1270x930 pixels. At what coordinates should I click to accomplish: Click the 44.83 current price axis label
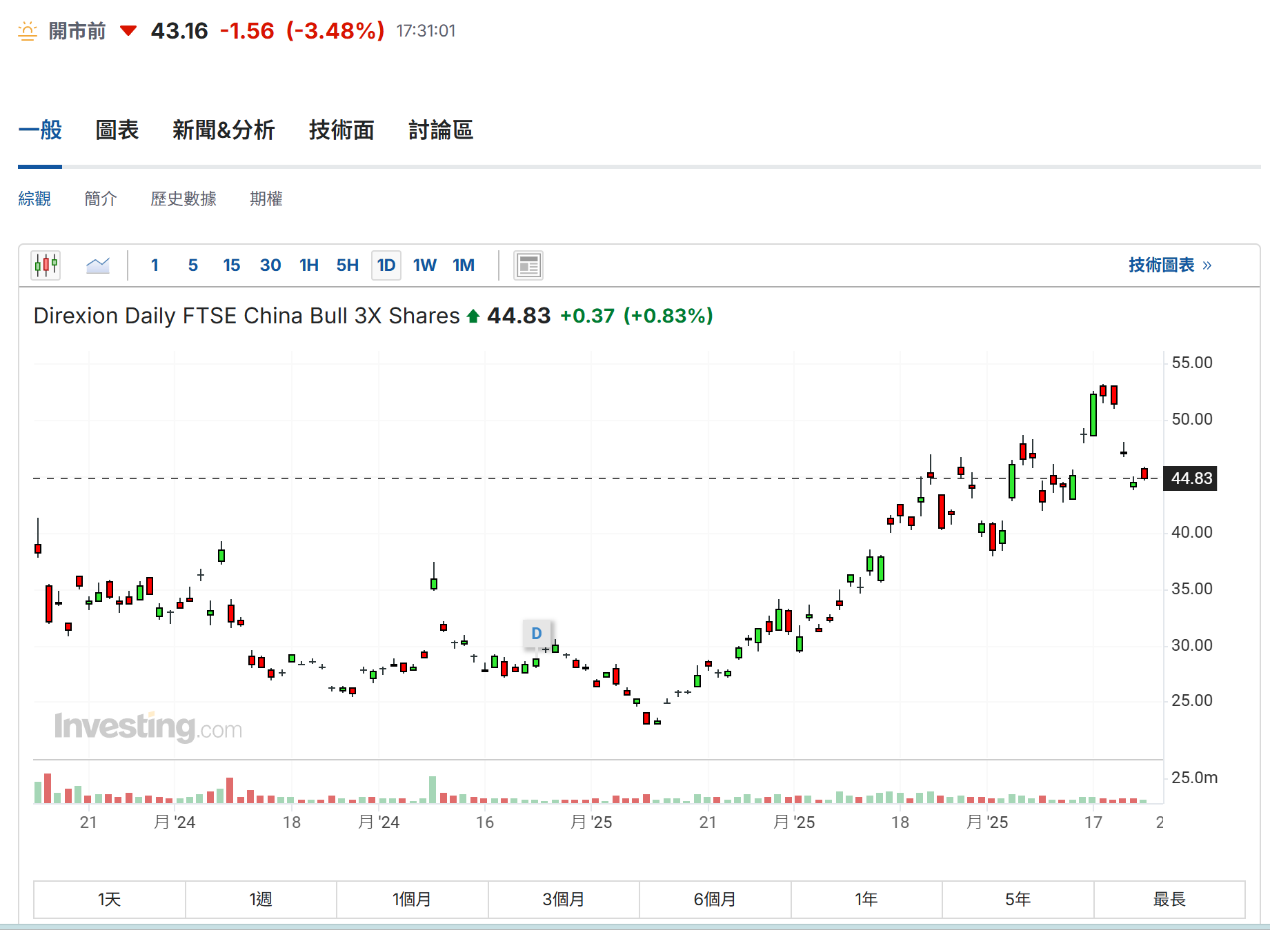1191,479
